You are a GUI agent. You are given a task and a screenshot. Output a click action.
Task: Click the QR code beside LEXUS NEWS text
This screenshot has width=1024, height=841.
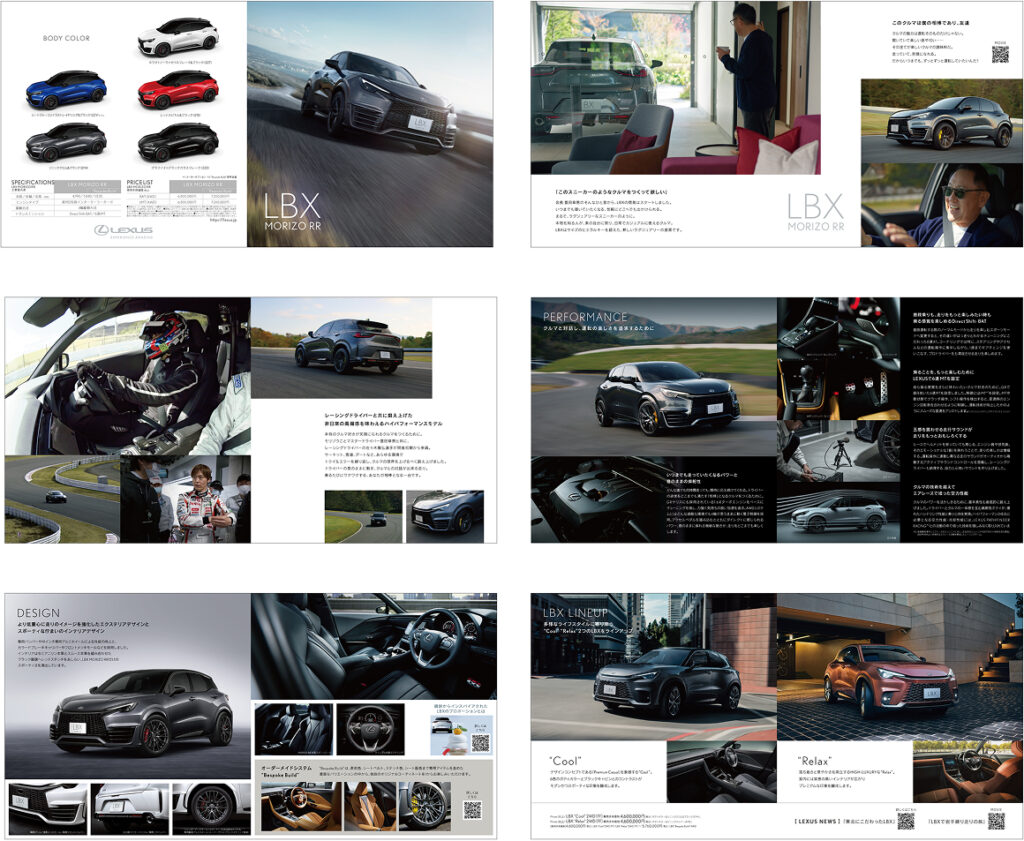pyautogui.click(x=906, y=821)
